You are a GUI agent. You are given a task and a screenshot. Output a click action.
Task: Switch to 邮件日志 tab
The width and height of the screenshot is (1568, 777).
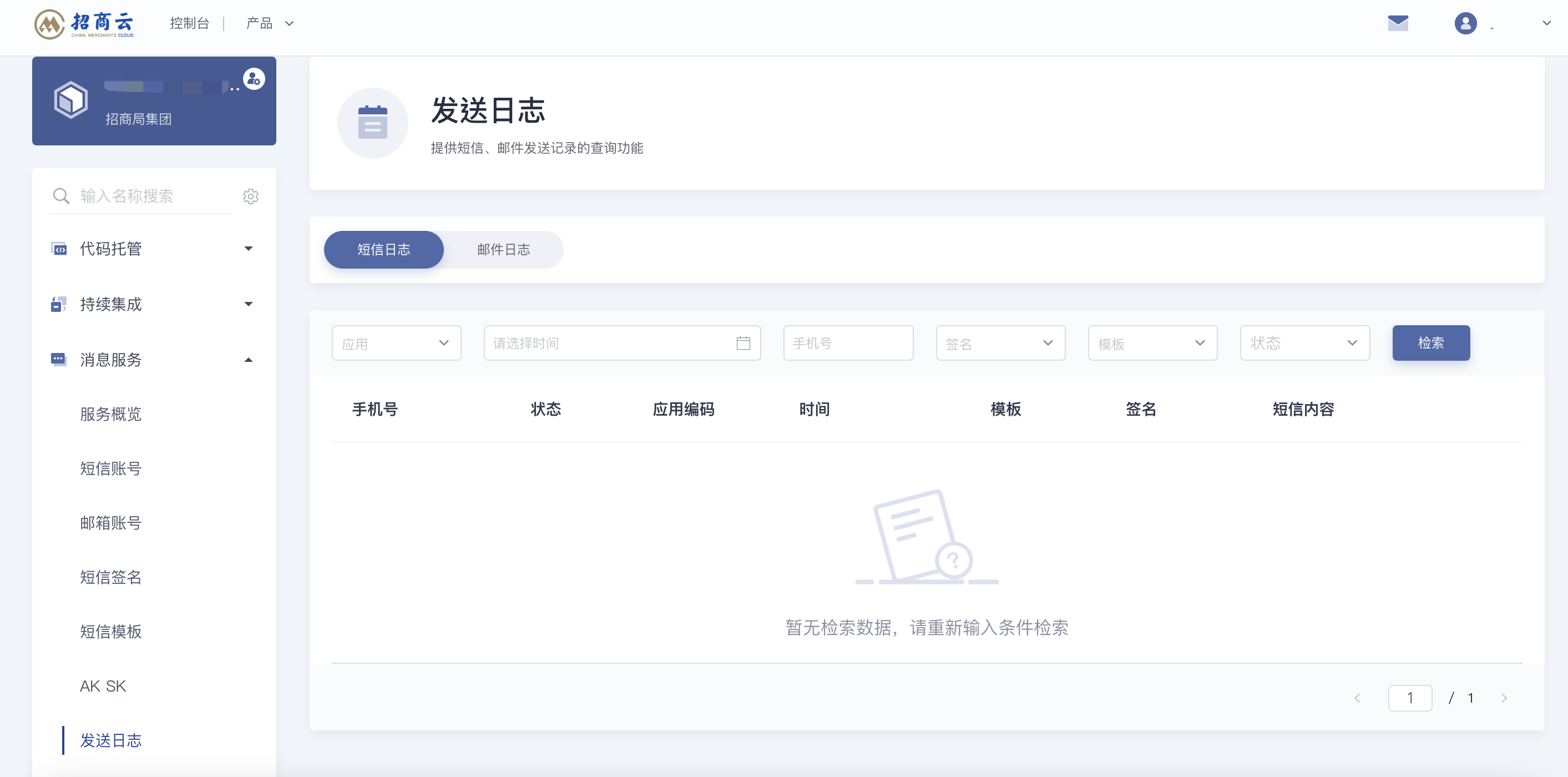coord(503,250)
